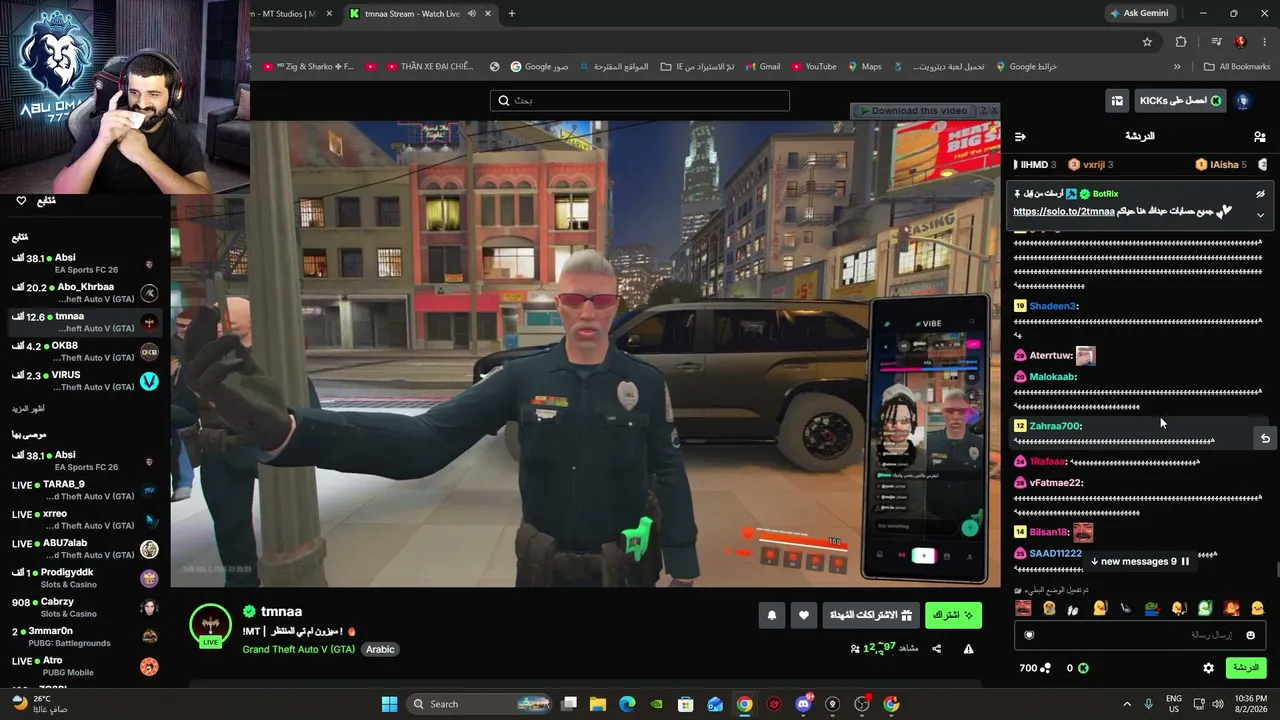Pause chat auto-scroll at new messages
The image size is (1280, 720).
pyautogui.click(x=1185, y=562)
